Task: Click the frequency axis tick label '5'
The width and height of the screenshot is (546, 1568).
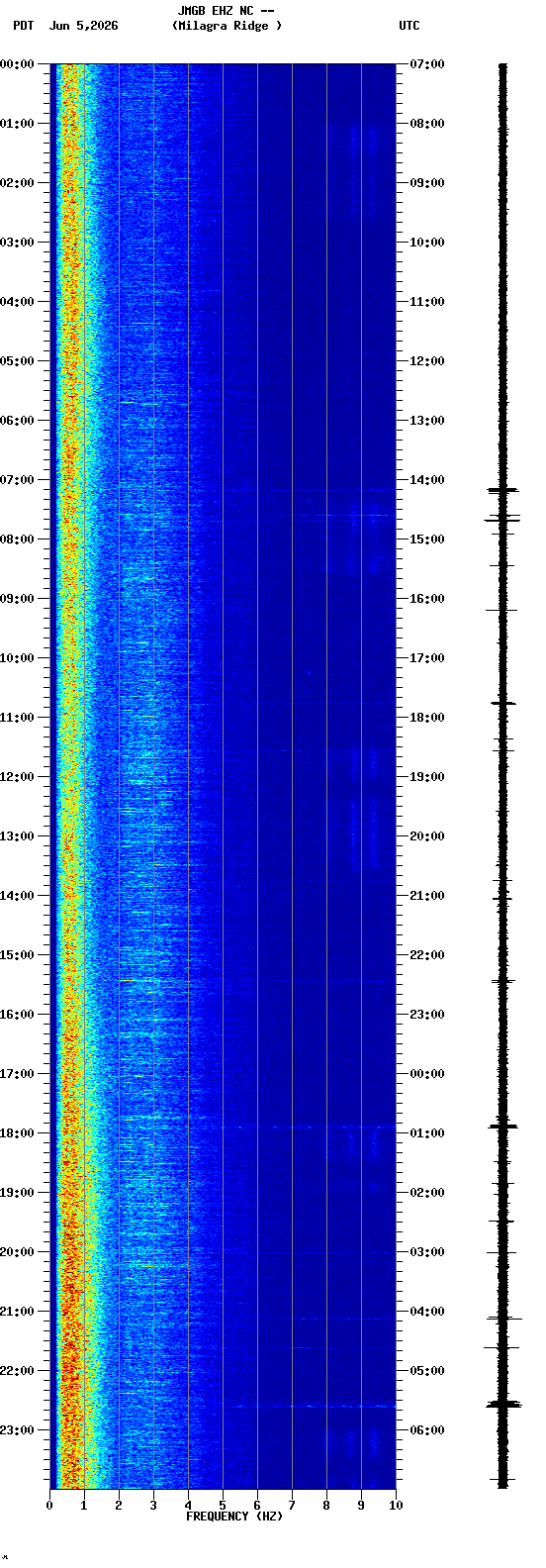Action: coord(223,1506)
